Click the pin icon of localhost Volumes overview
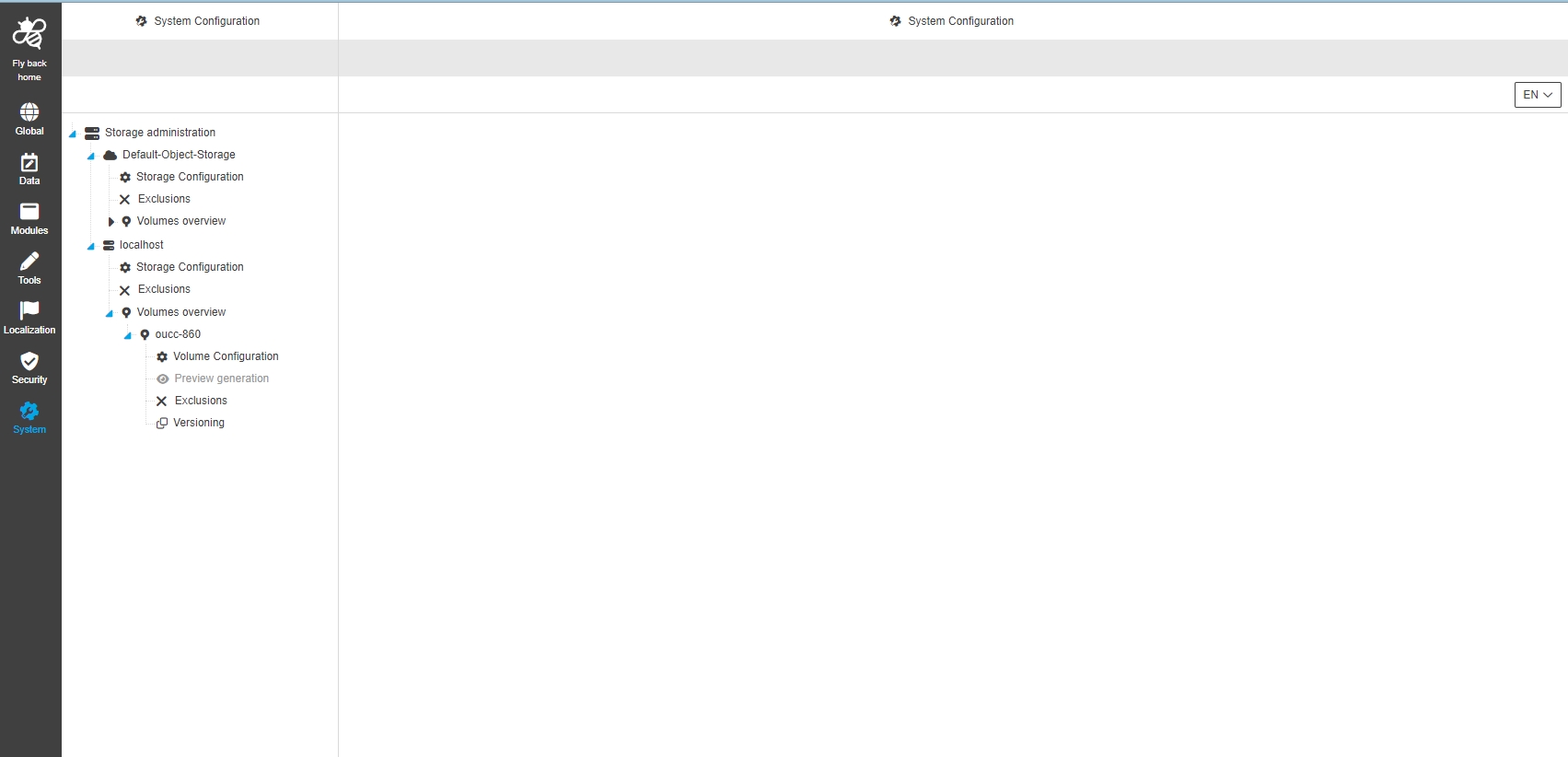Screen dimensions: 1568x757 coord(126,312)
